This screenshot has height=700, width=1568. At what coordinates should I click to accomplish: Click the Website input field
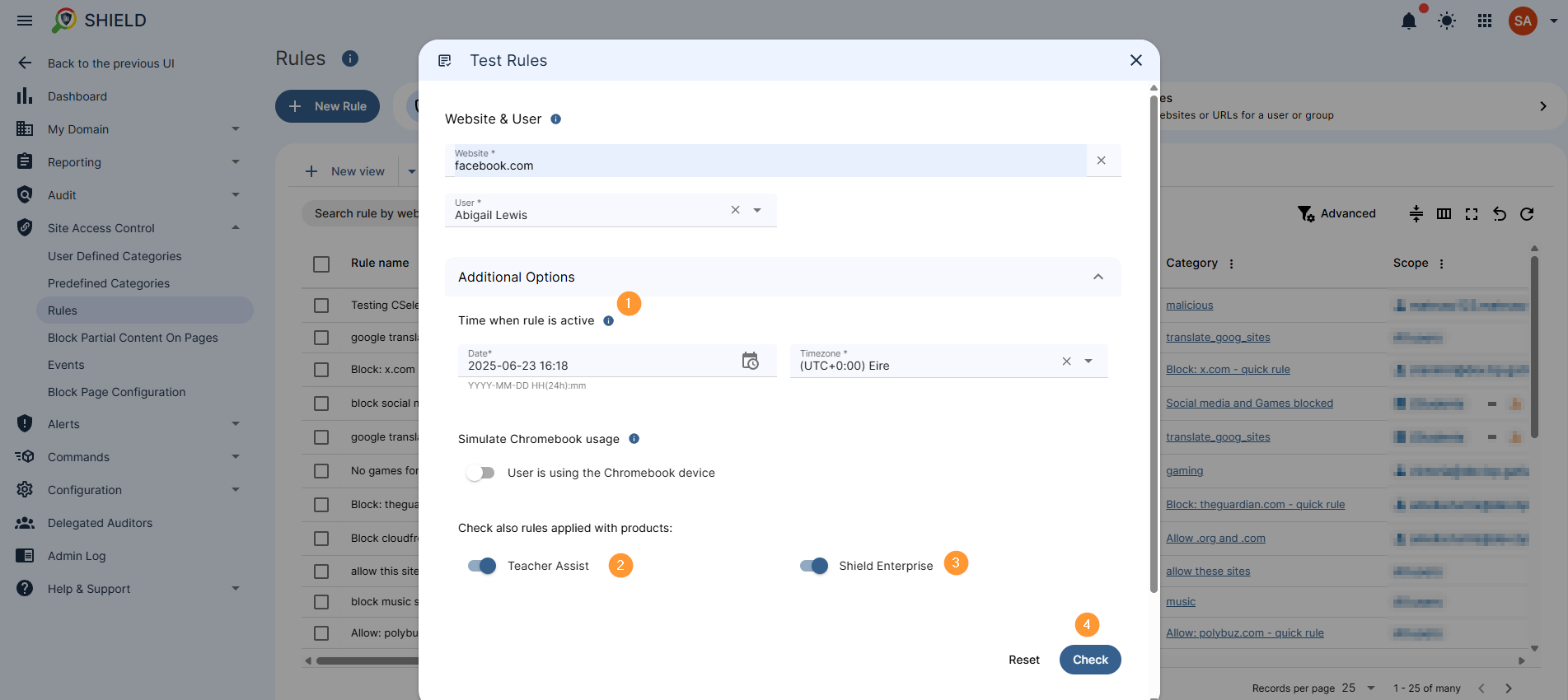pos(765,161)
